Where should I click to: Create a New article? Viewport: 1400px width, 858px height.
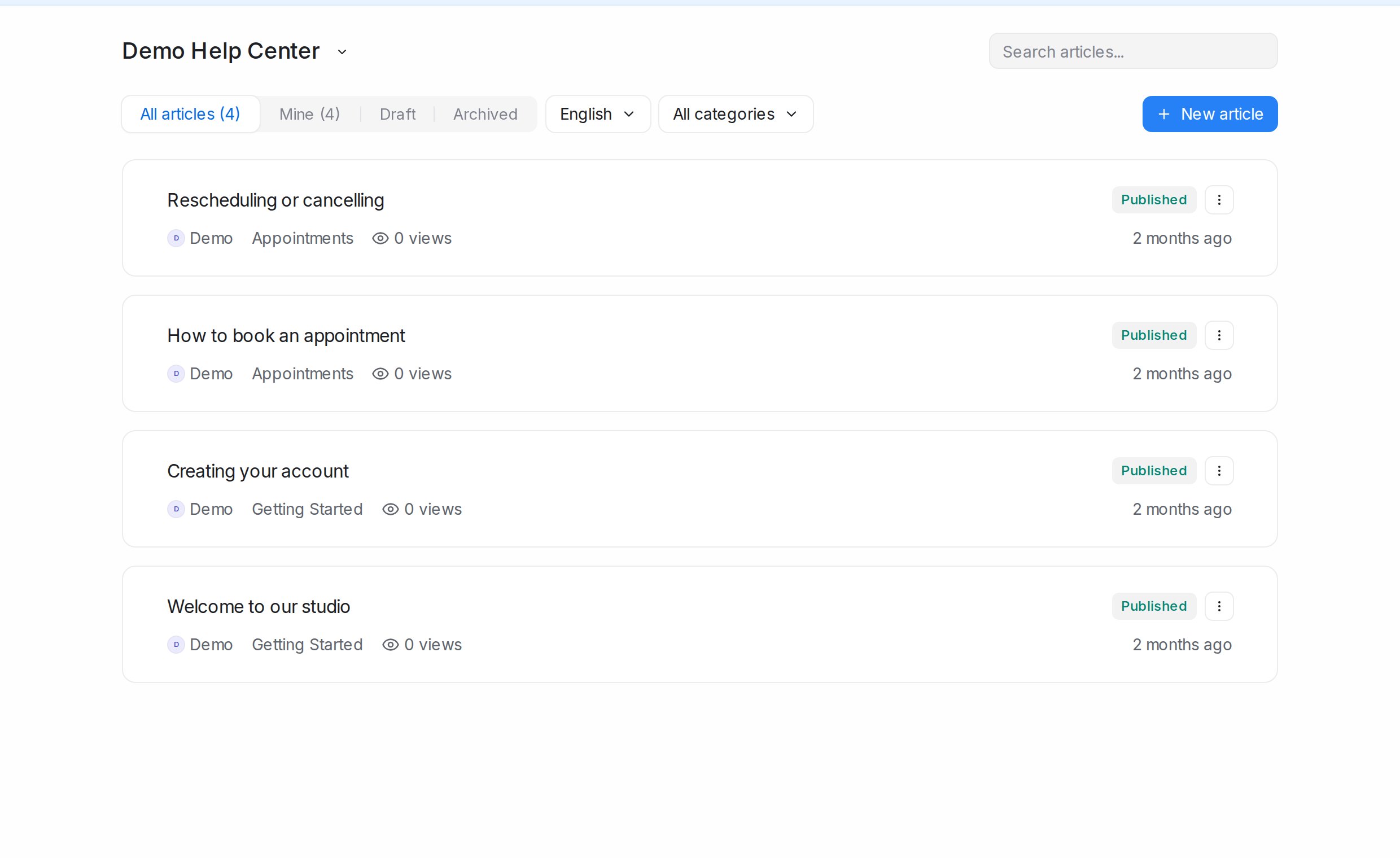[x=1210, y=114]
